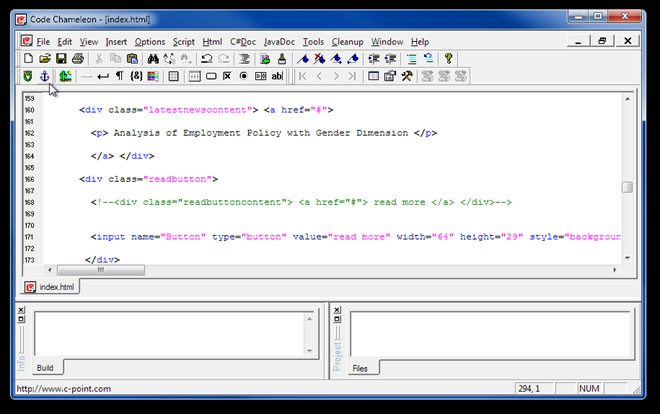Click line number 171 in the gutter

[x=29, y=237]
